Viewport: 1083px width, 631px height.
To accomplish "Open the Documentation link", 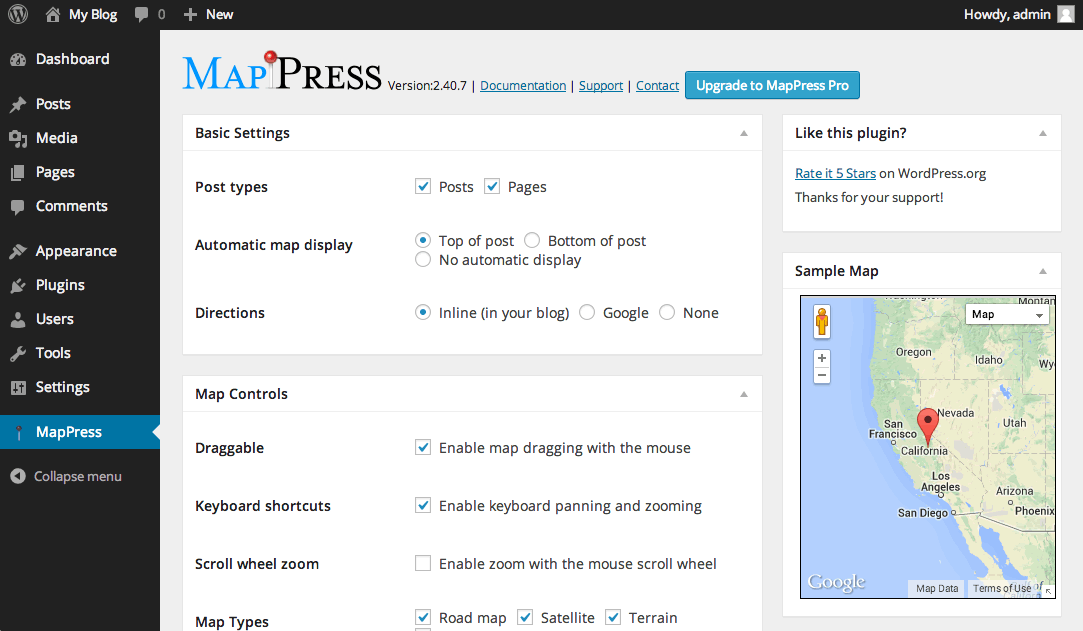I will click(x=523, y=86).
